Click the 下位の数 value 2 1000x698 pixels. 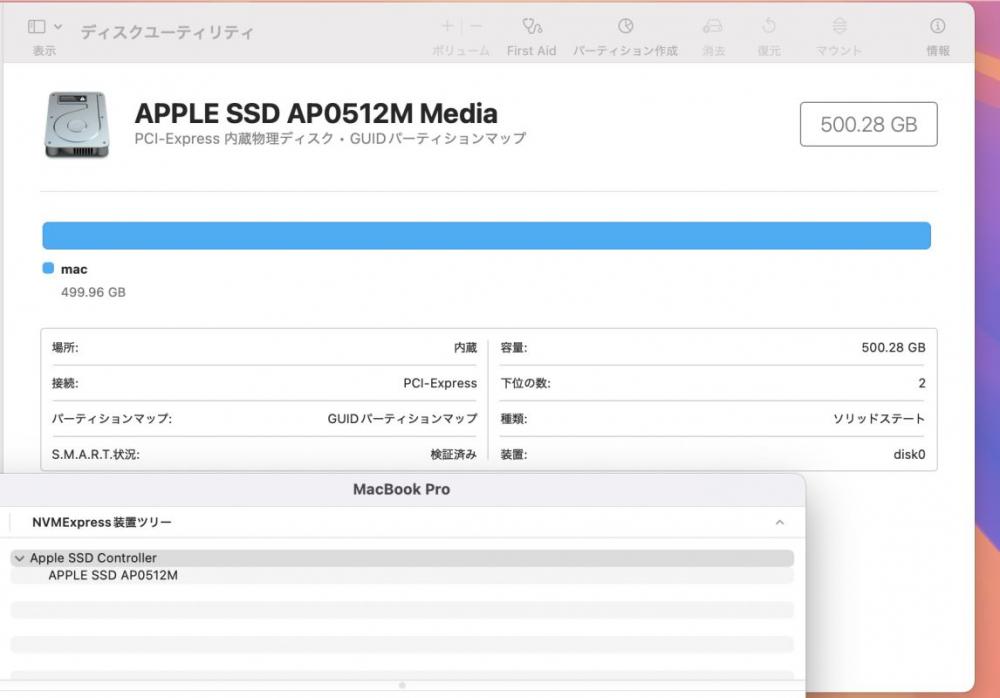coord(922,383)
